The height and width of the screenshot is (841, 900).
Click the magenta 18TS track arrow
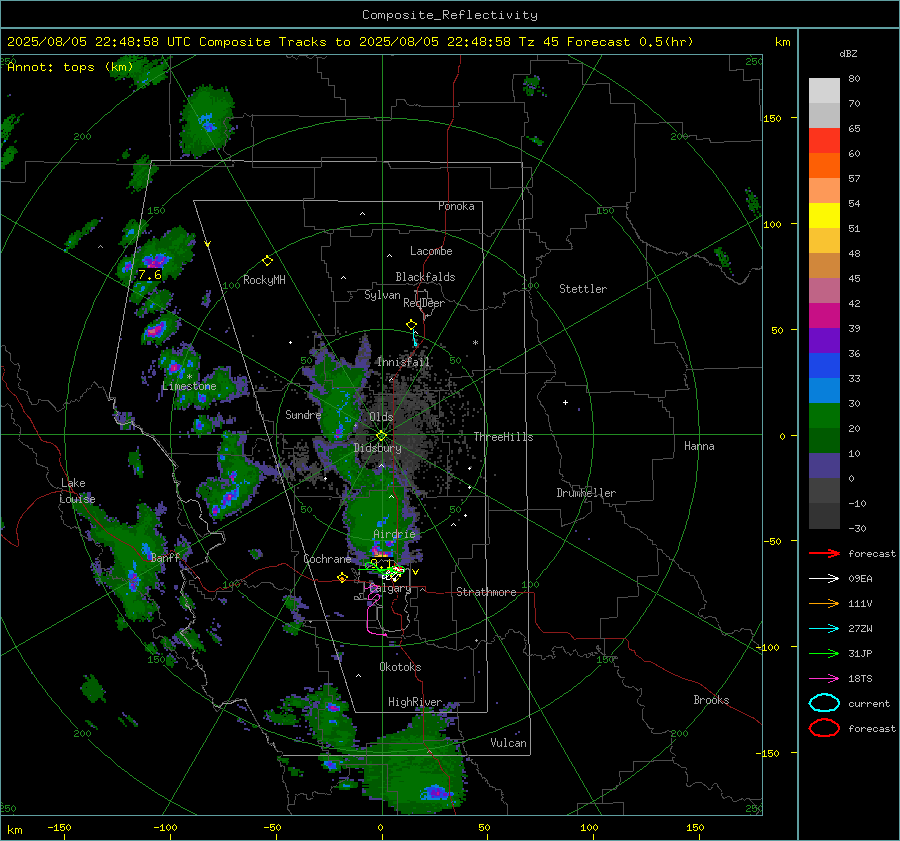pyautogui.click(x=824, y=679)
